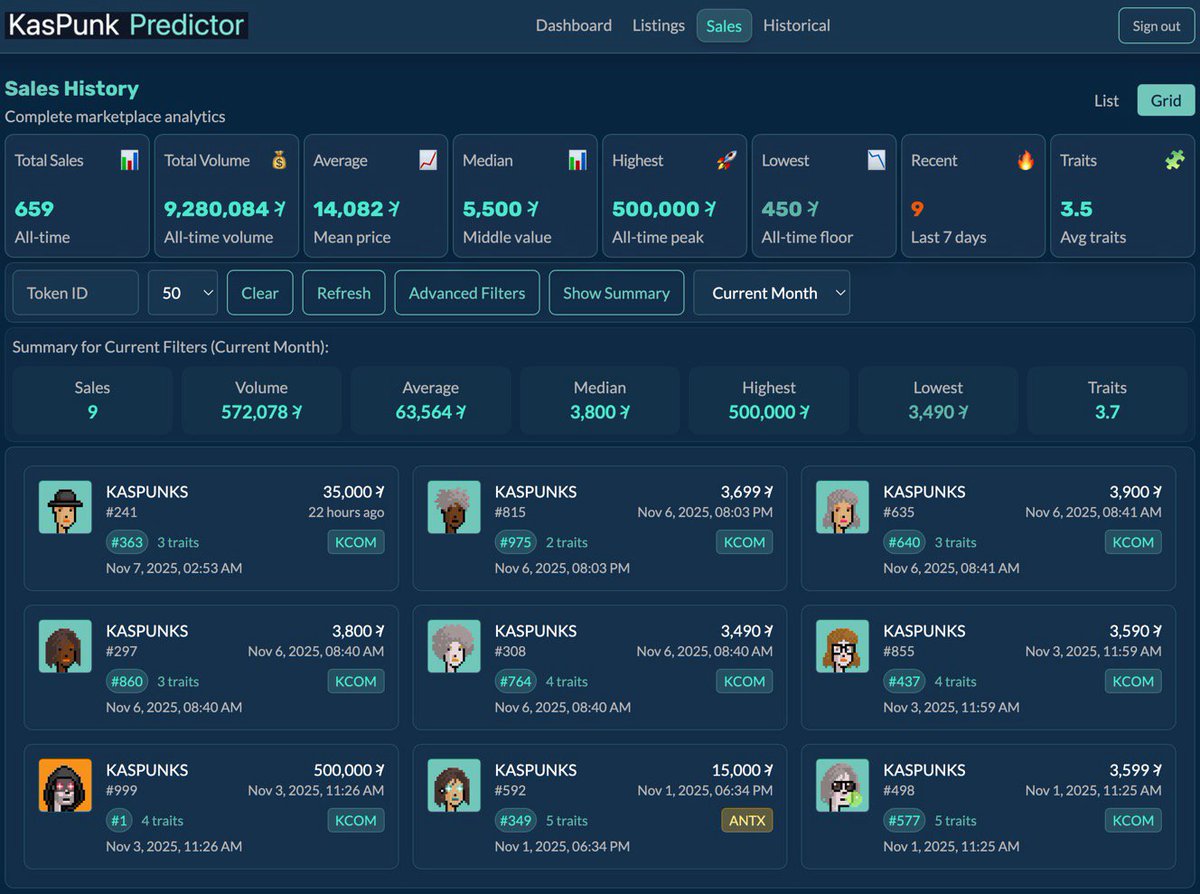This screenshot has width=1200, height=894.
Task: Click rank badge #764 on KasPunk #308
Action: click(x=516, y=681)
